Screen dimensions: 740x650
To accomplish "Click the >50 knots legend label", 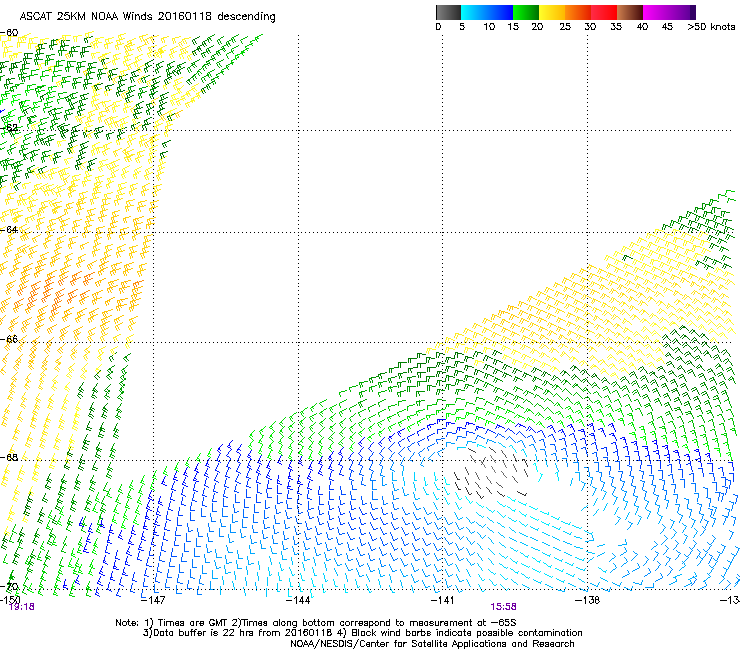I will point(711,27).
